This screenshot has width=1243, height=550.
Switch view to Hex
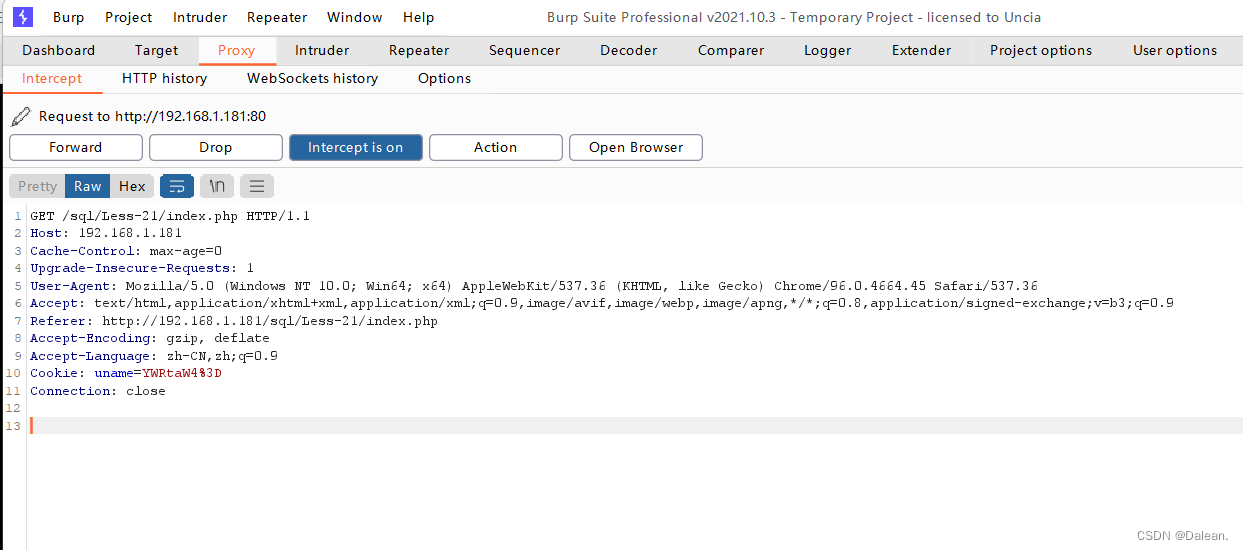(x=132, y=186)
